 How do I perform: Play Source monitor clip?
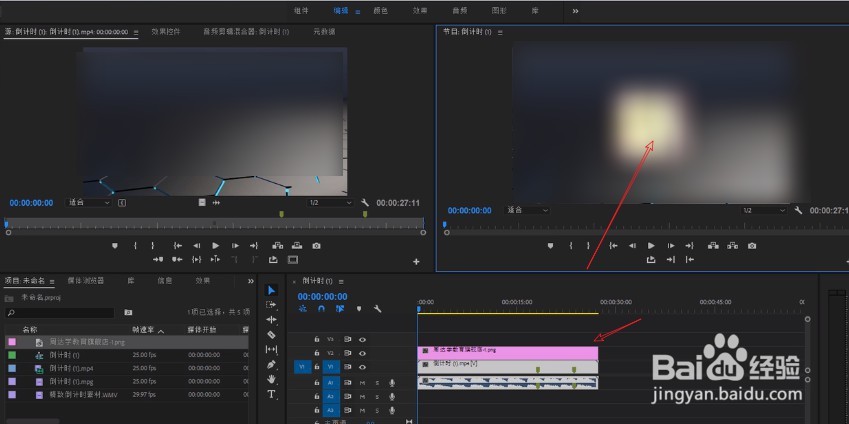215,246
